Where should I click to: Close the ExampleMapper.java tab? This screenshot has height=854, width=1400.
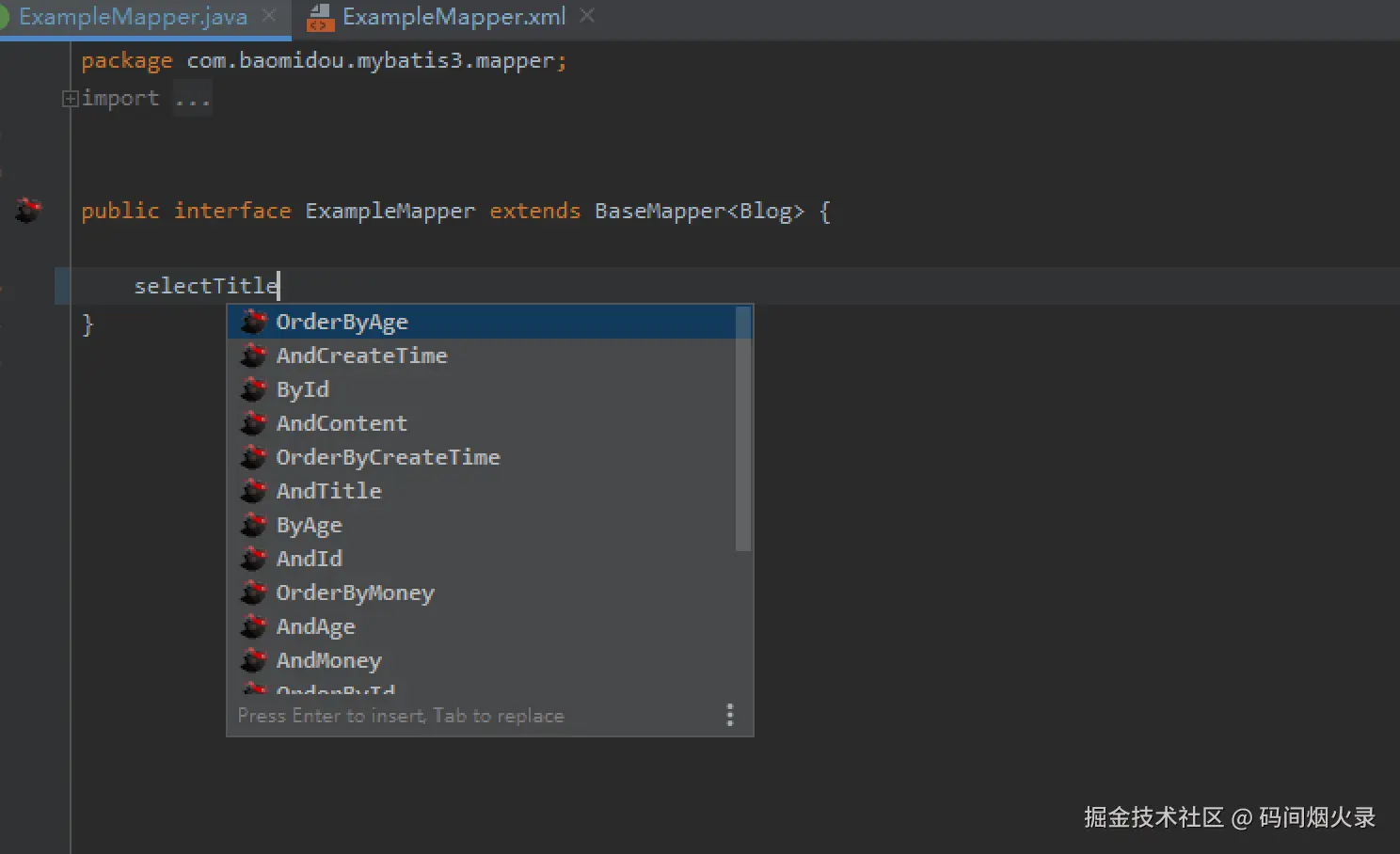269,16
